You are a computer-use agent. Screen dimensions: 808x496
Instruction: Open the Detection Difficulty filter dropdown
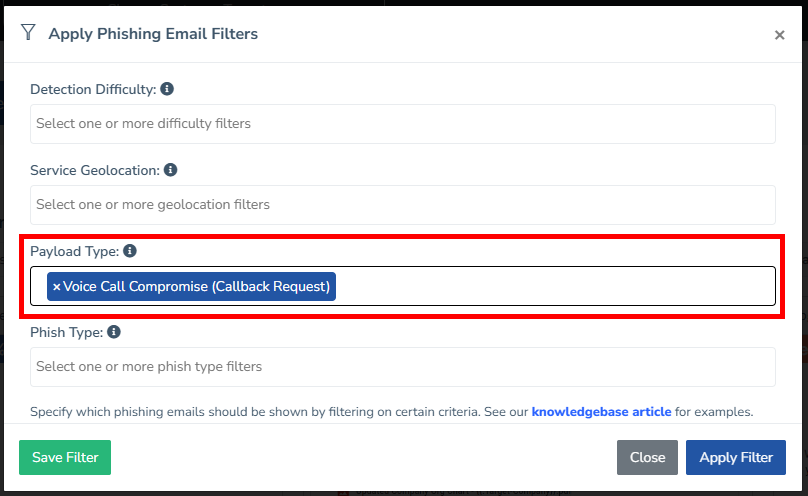[x=402, y=124]
